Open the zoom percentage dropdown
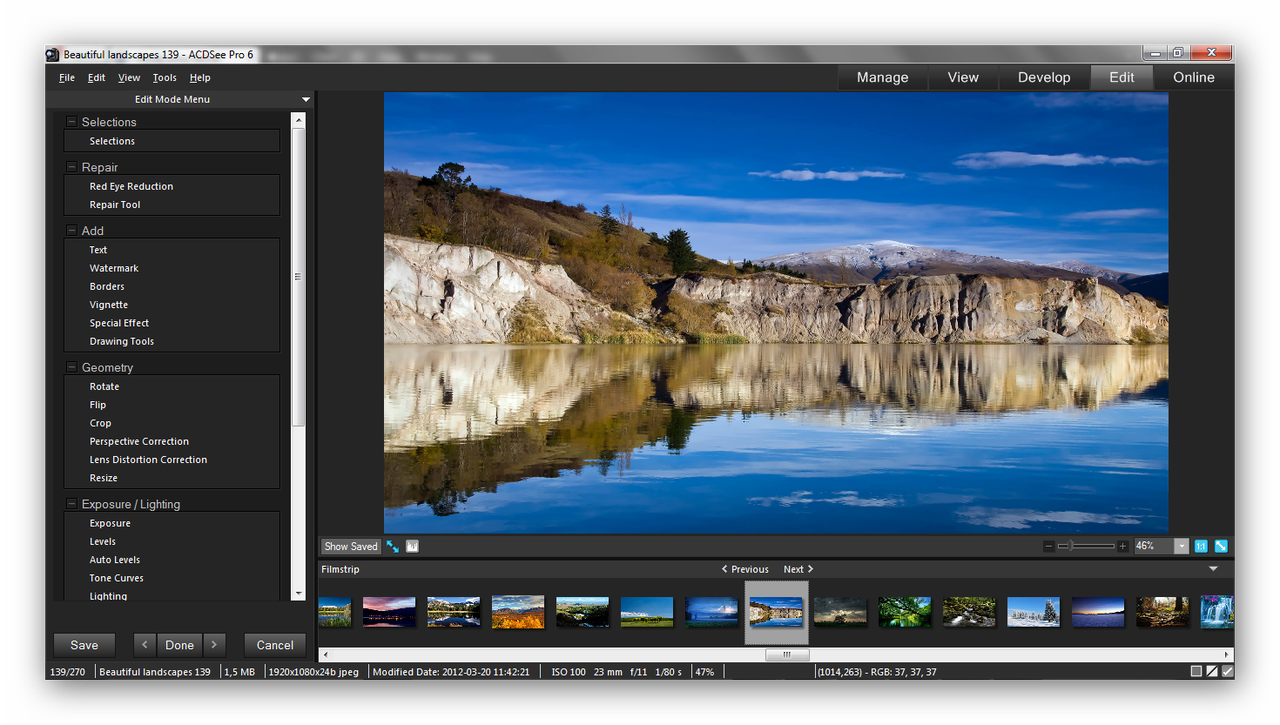The height and width of the screenshot is (725, 1280). (1182, 546)
